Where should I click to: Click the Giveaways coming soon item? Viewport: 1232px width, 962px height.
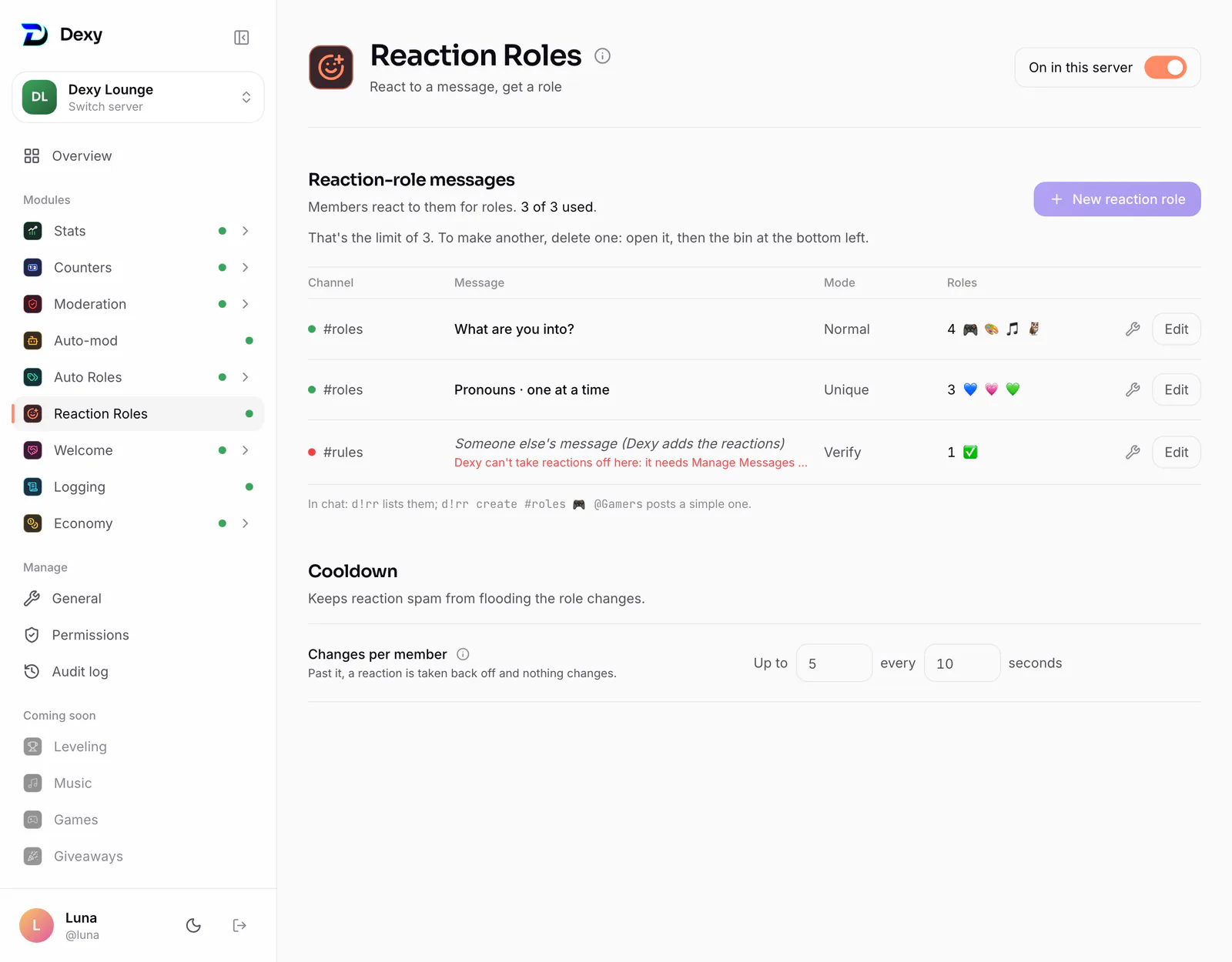click(138, 857)
